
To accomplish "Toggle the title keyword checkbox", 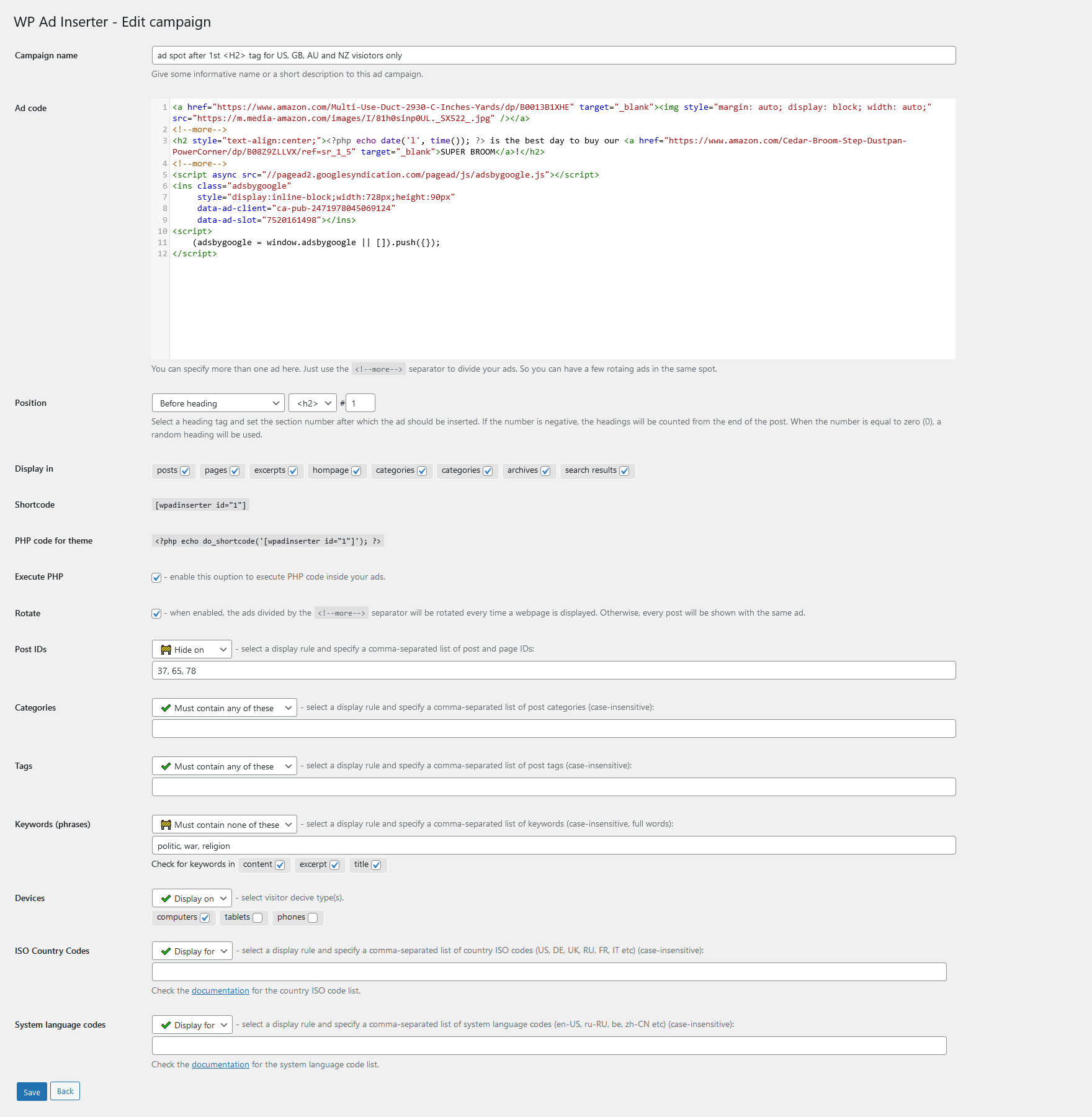I will click(x=376, y=865).
